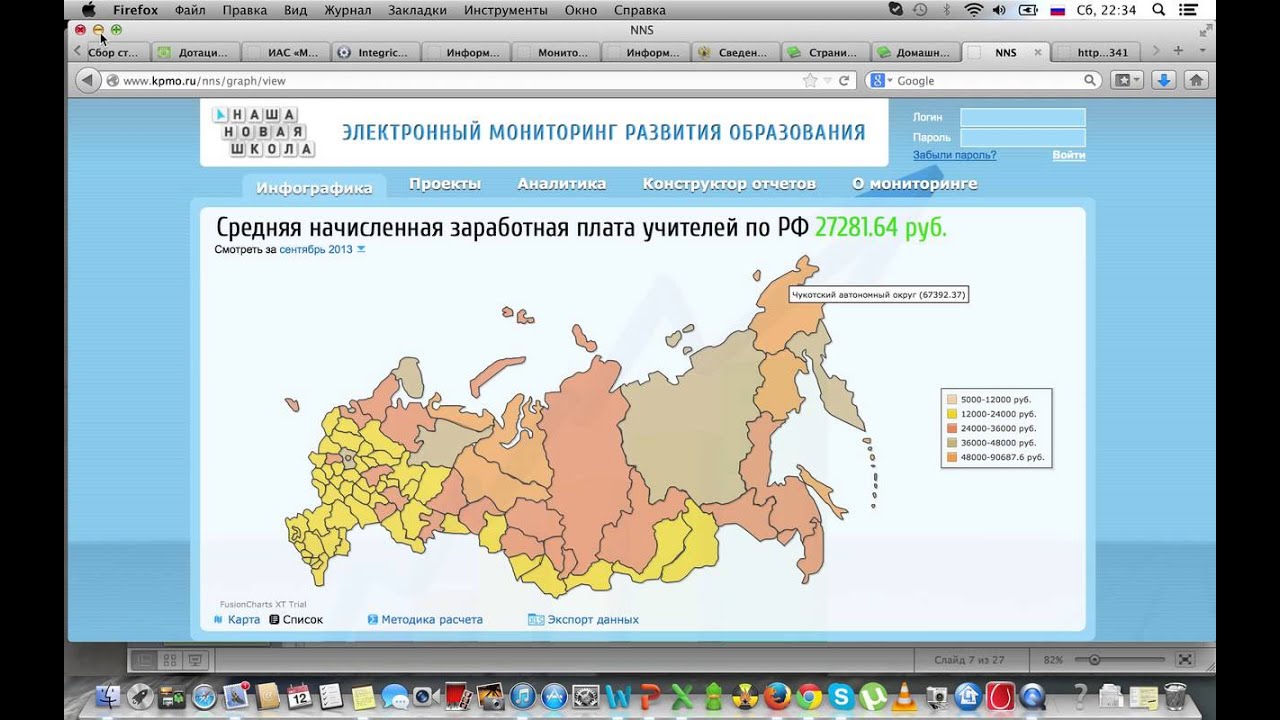
Task: Open the Проекты section
Action: 445,184
